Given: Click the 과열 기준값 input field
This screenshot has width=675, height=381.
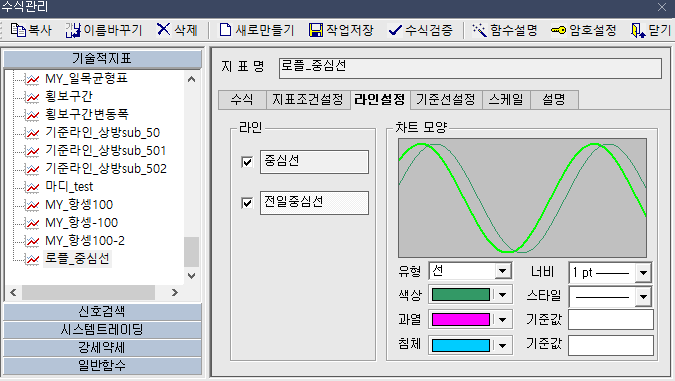Looking at the screenshot, I should pos(611,320).
